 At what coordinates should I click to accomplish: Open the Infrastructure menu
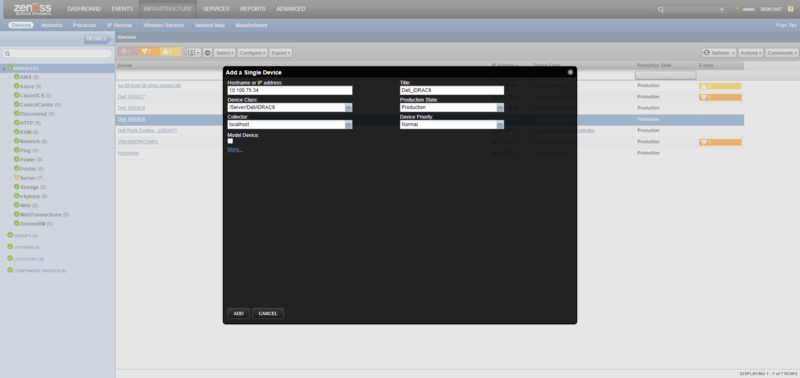[x=168, y=9]
